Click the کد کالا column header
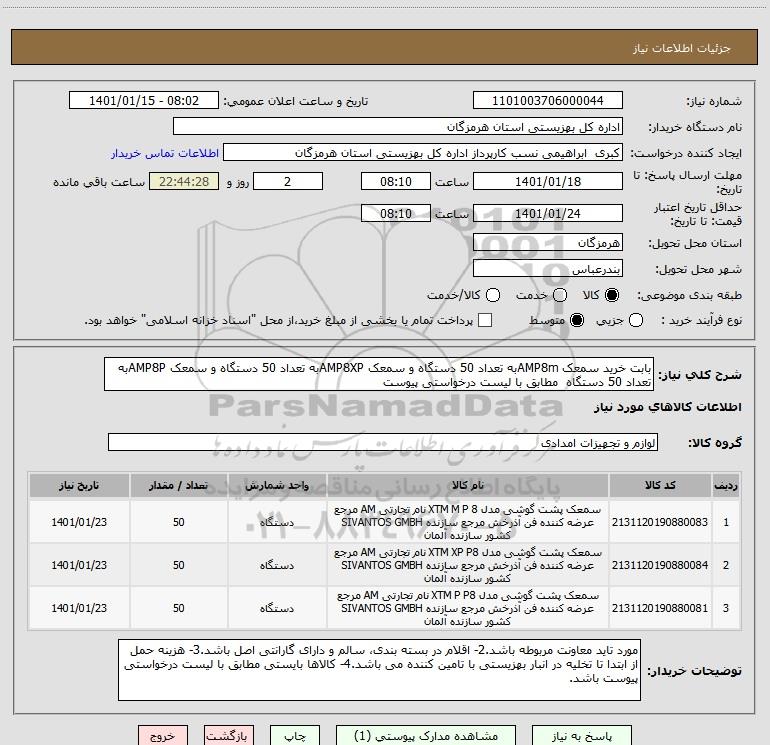The image size is (770, 745). pos(660,485)
